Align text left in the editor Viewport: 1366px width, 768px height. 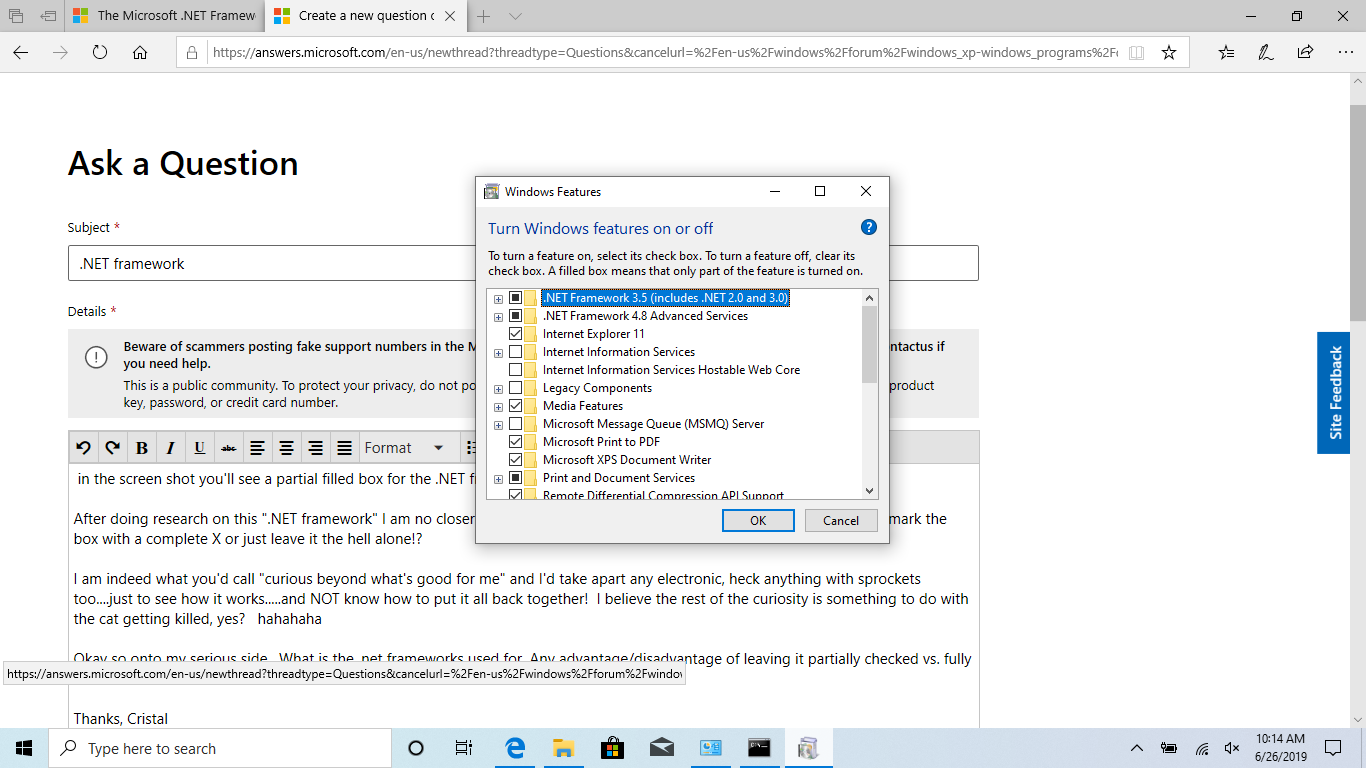pos(258,447)
